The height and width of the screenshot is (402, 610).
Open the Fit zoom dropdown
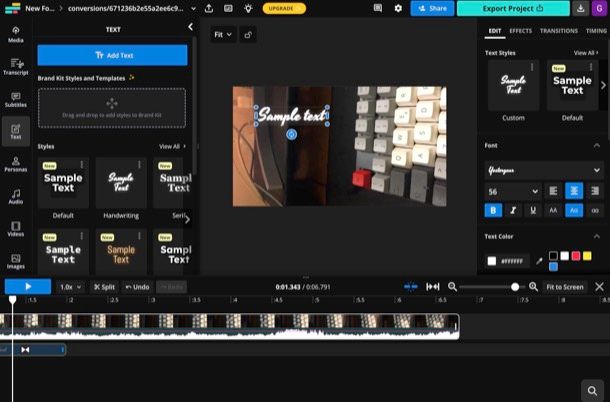tap(223, 35)
